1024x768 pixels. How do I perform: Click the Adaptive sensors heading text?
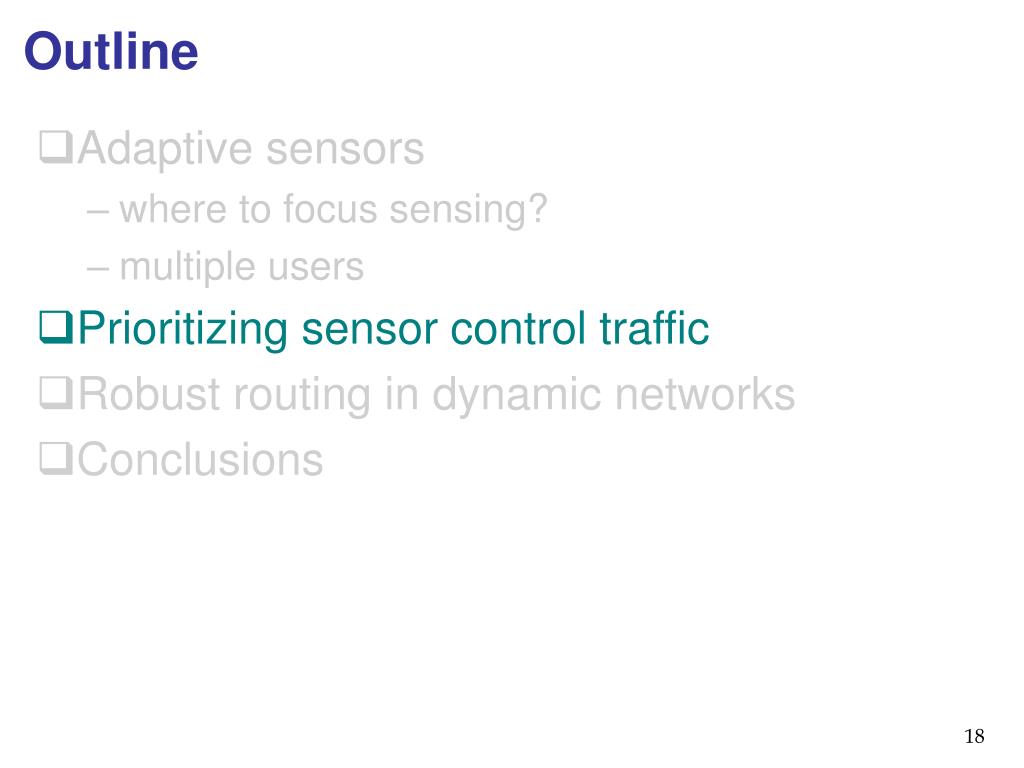tap(251, 150)
